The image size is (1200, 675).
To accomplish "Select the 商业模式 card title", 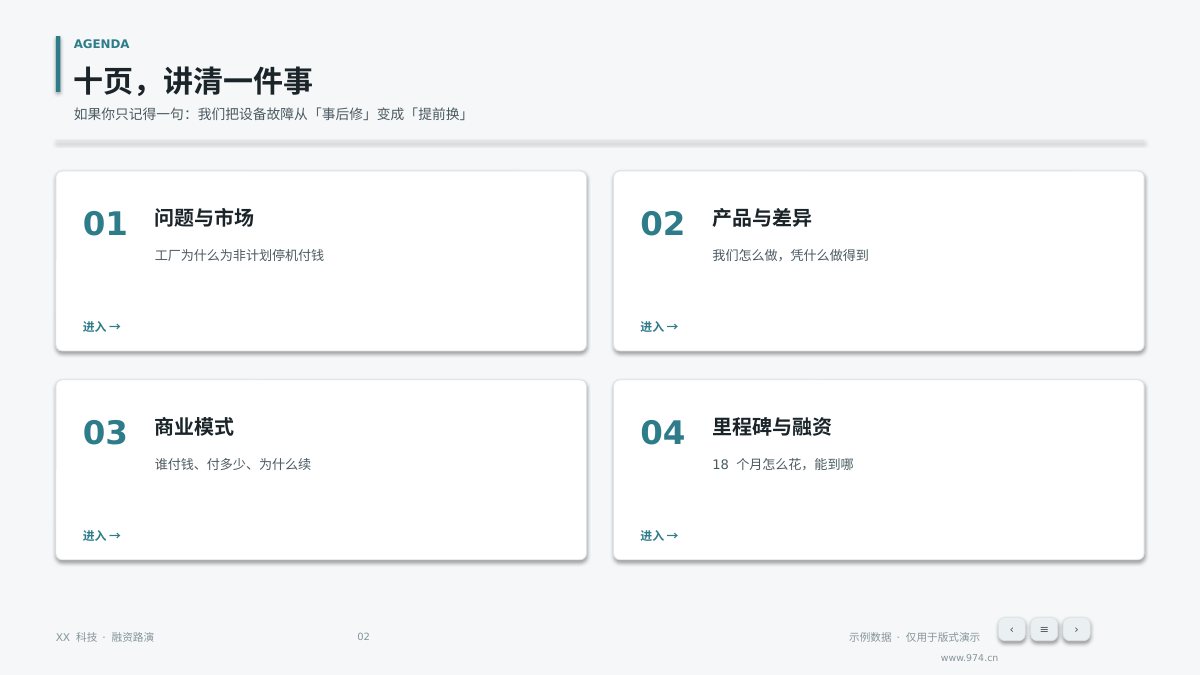I will pos(194,427).
